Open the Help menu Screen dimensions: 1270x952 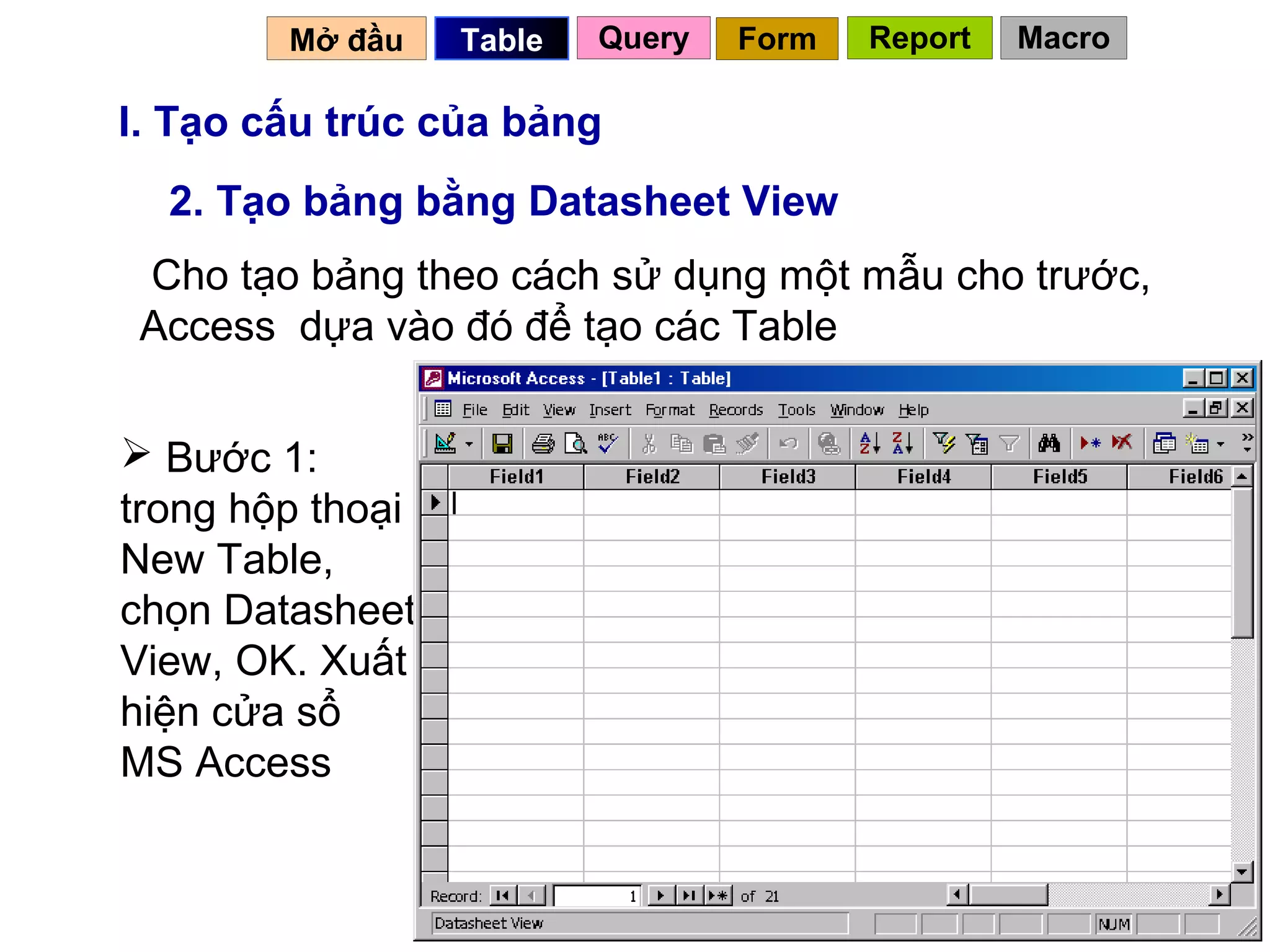(913, 410)
